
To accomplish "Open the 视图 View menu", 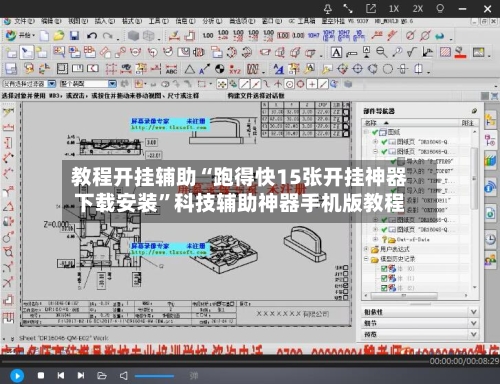I will (78, 21).
